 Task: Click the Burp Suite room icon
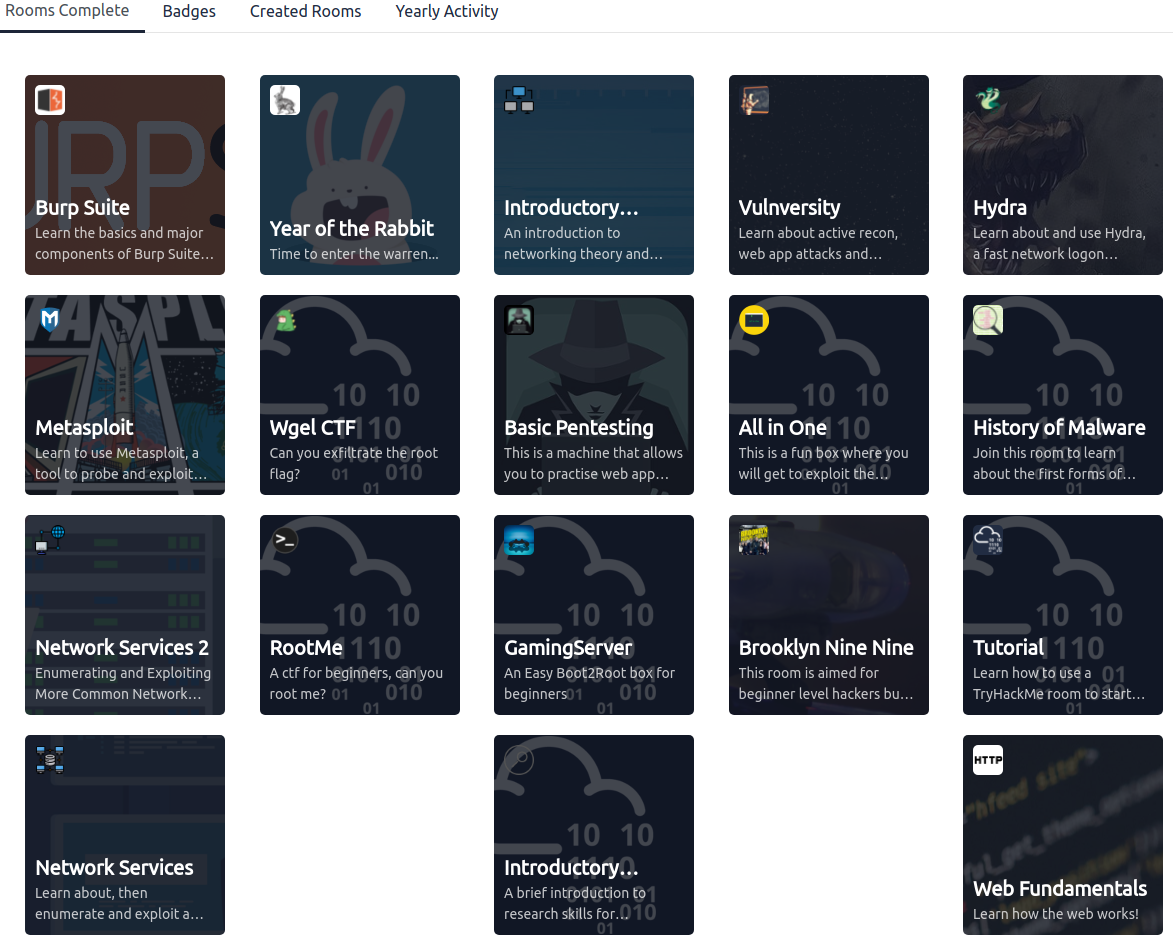pos(50,100)
